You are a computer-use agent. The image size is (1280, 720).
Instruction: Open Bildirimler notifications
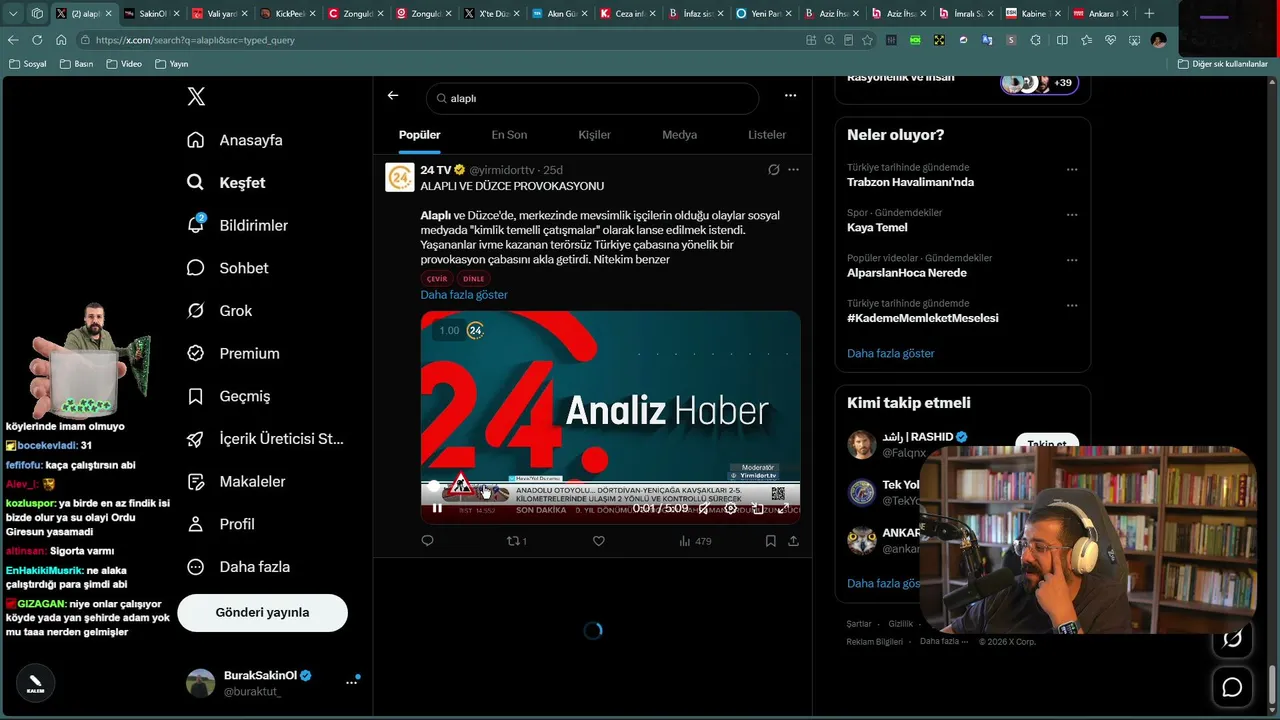(x=237, y=226)
